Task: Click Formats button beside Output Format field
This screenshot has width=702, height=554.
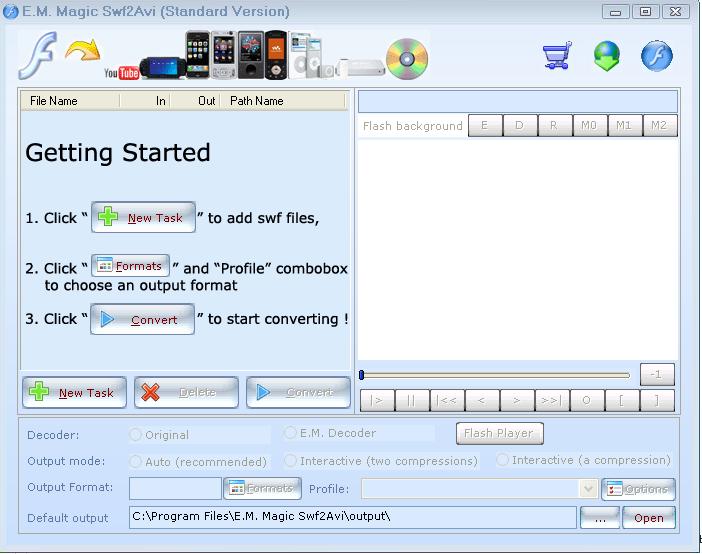Action: (x=262, y=488)
